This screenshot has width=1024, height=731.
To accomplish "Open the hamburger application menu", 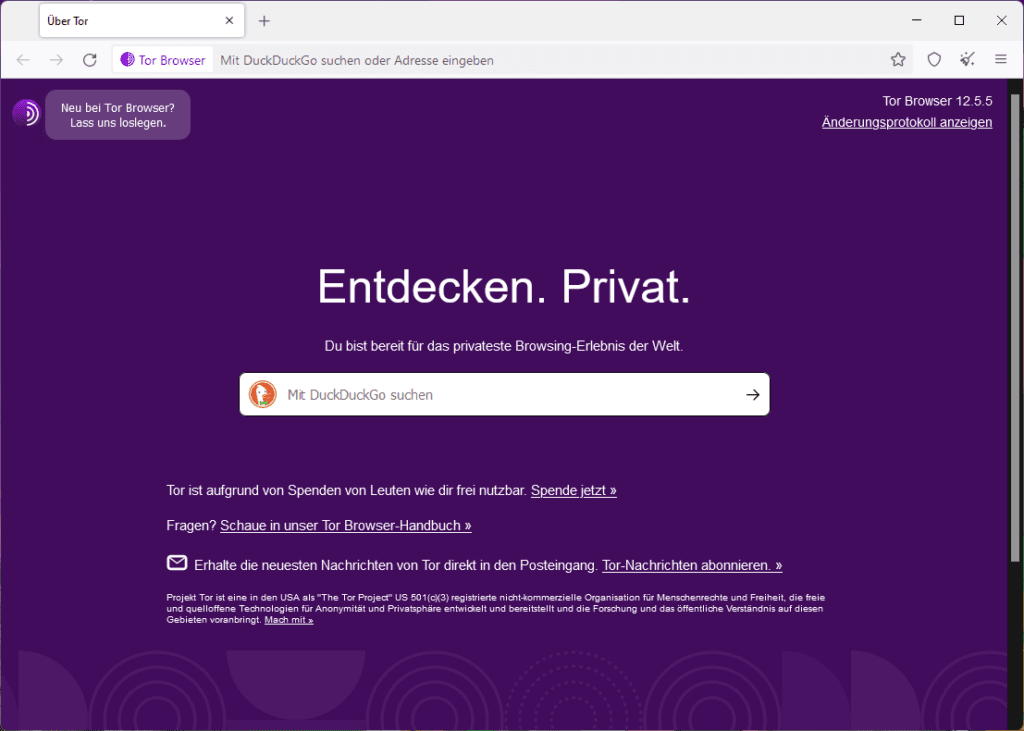I will pyautogui.click(x=1000, y=59).
